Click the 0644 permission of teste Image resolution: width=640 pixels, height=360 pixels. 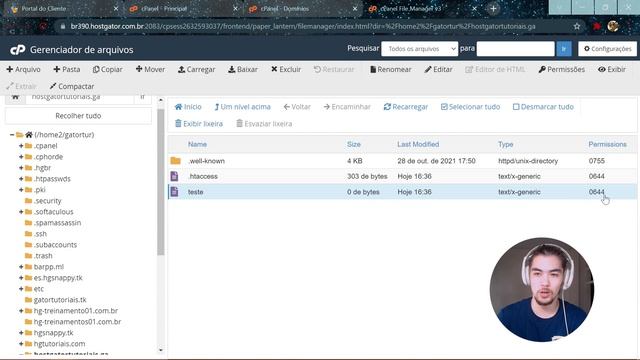point(596,192)
